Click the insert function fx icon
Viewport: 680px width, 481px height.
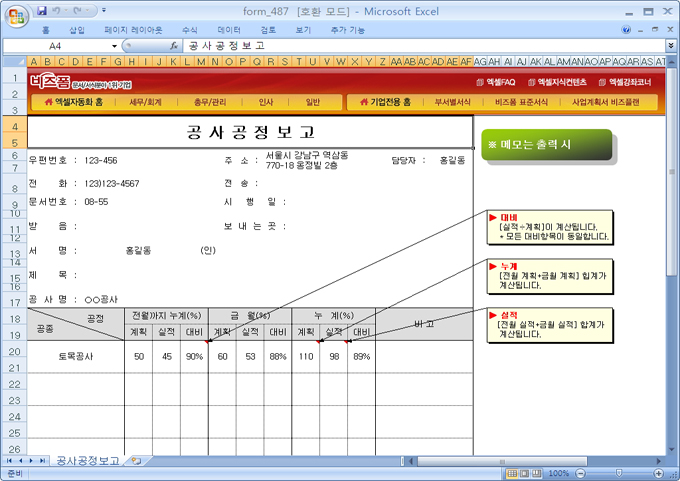(174, 46)
